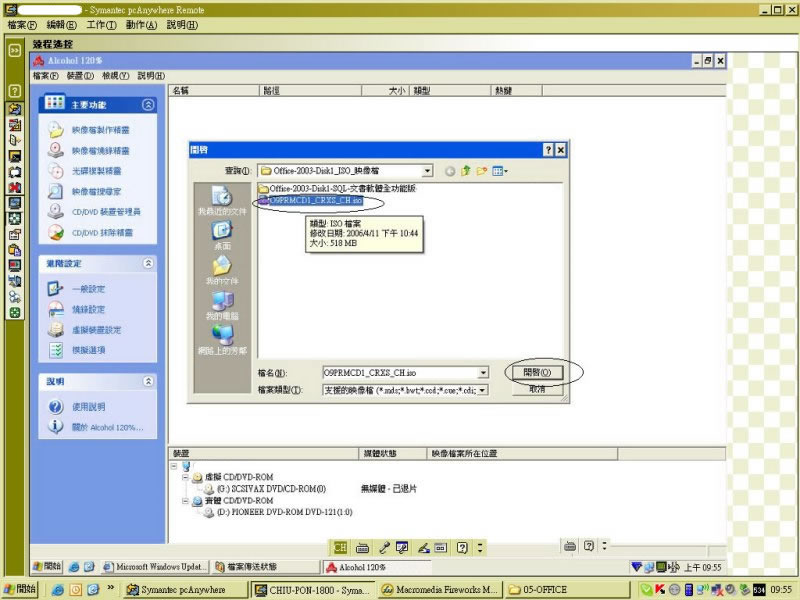Click Microsoft Windows Update remote taskbar button
The image size is (800, 600).
[155, 566]
